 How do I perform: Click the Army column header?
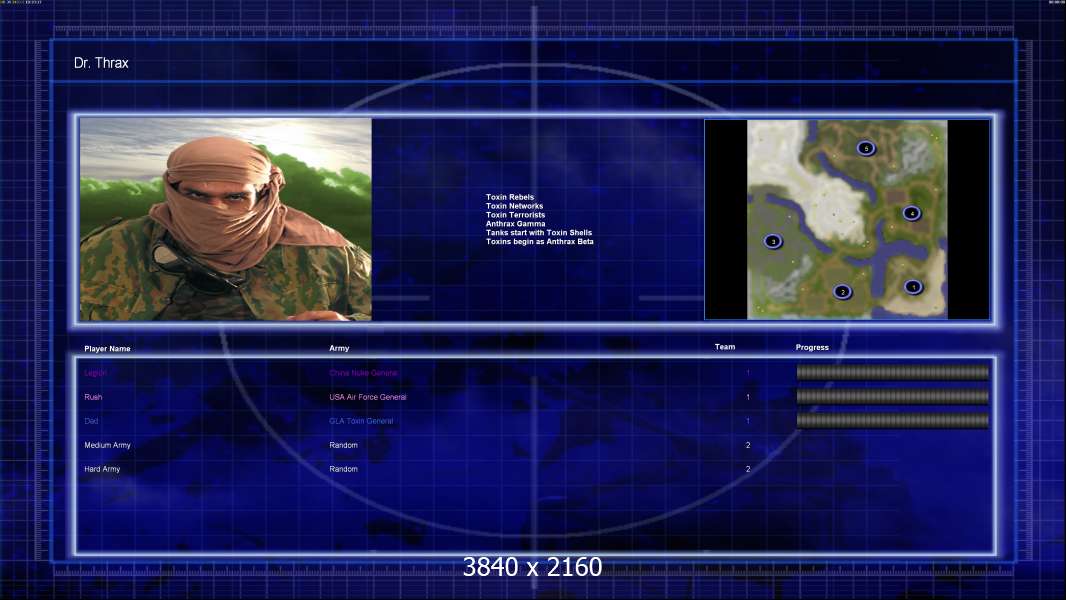[339, 348]
